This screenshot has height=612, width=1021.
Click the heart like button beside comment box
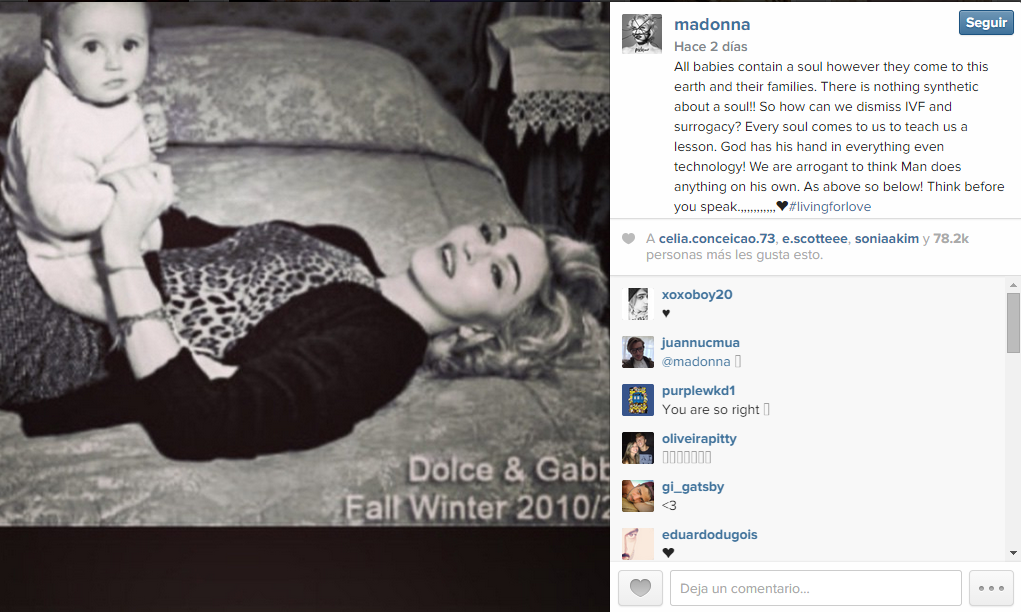click(640, 588)
